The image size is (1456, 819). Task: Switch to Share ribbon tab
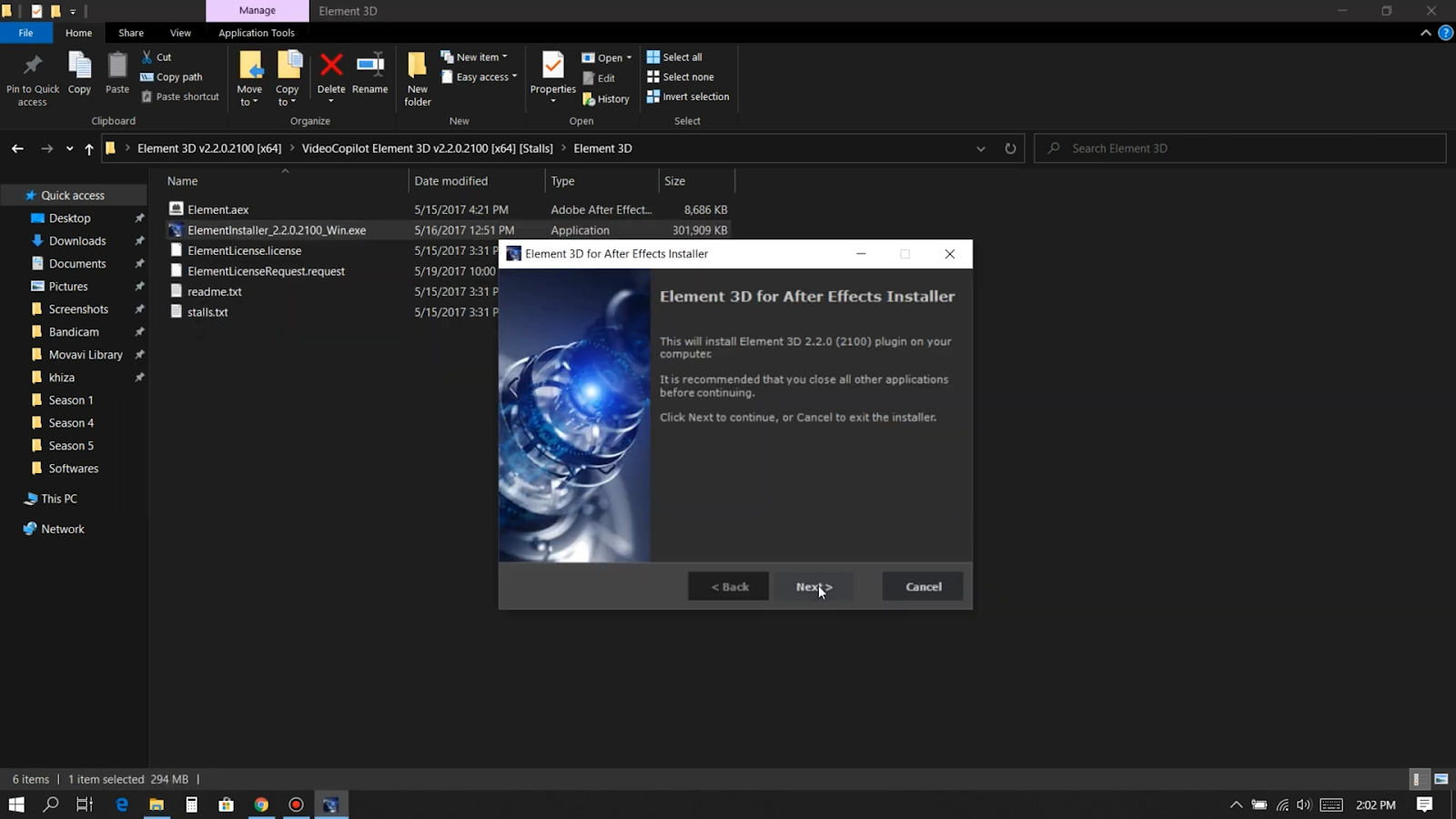[131, 33]
